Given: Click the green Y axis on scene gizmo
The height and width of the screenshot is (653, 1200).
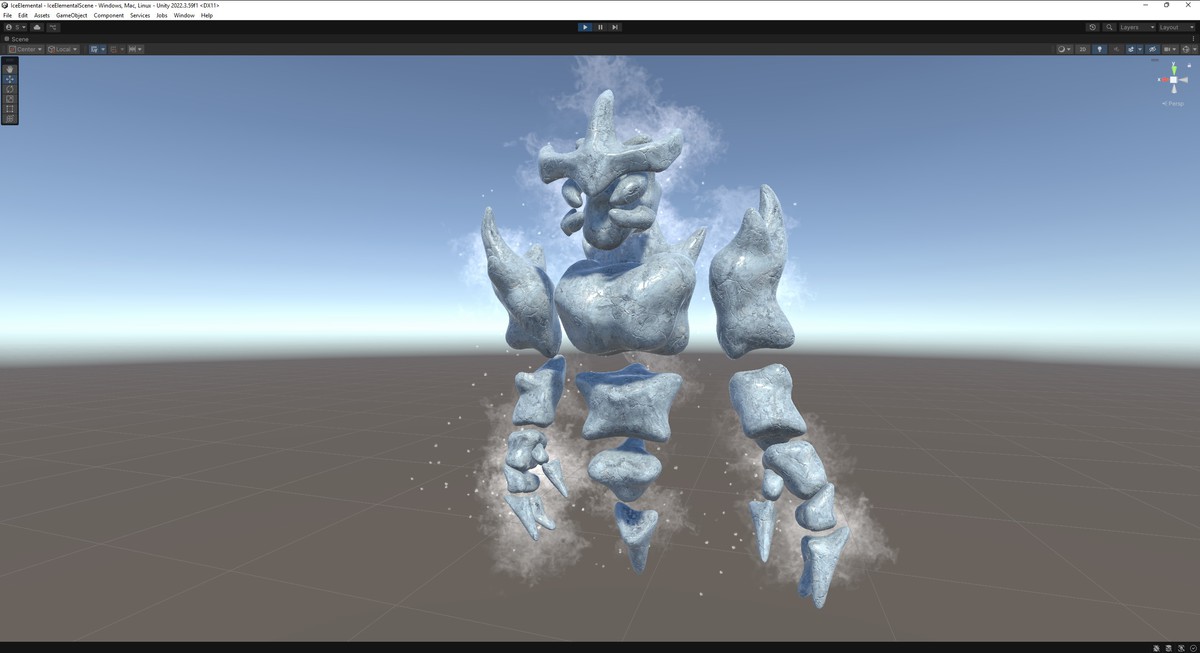Looking at the screenshot, I should click(1174, 69).
